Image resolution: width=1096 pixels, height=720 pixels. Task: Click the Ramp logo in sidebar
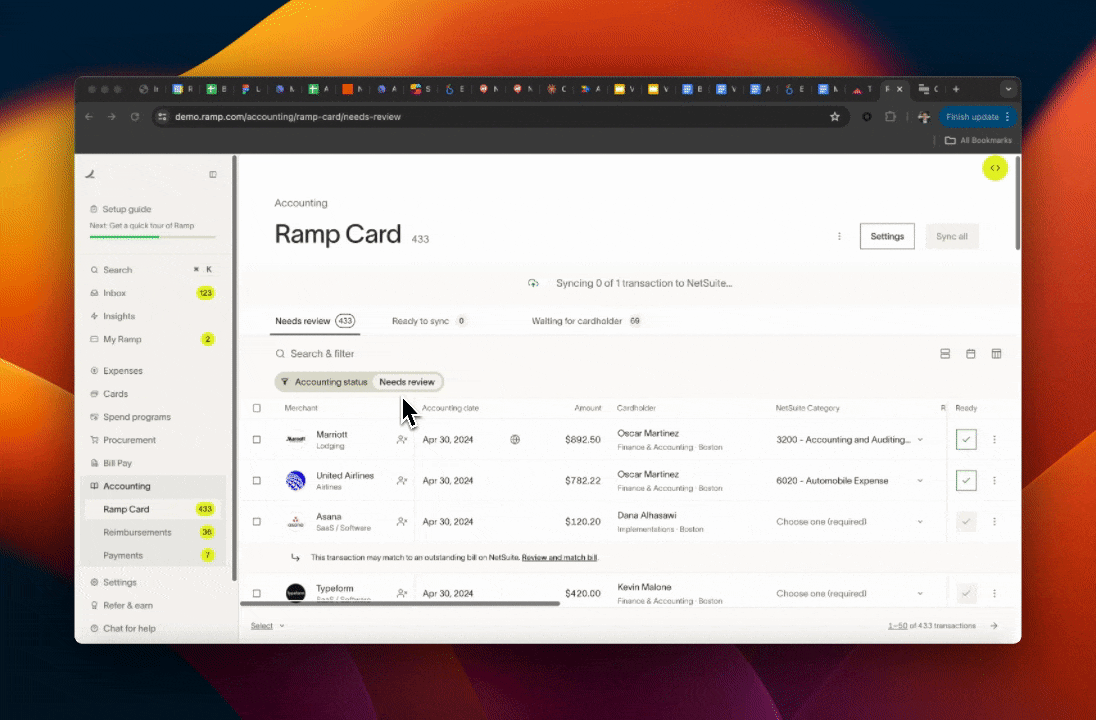click(x=90, y=174)
